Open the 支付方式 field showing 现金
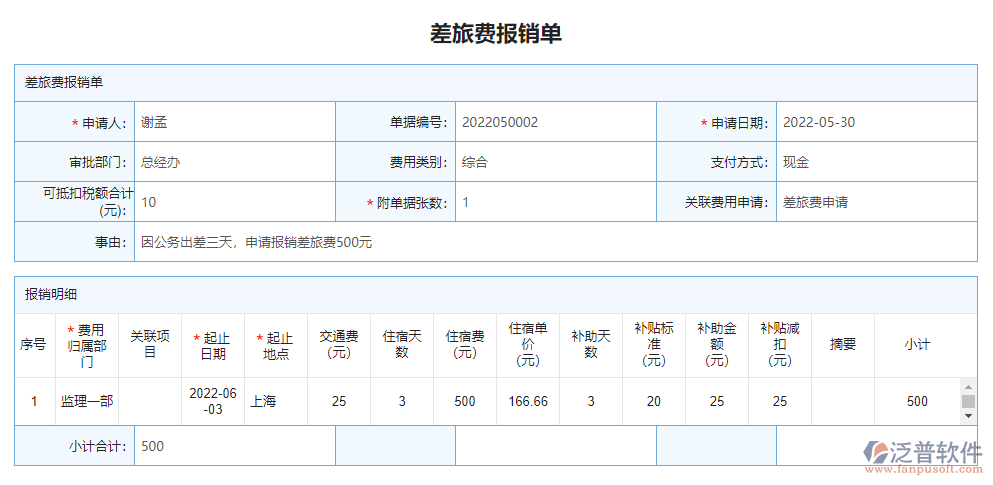Image resolution: width=993 pixels, height=485 pixels. [x=875, y=162]
